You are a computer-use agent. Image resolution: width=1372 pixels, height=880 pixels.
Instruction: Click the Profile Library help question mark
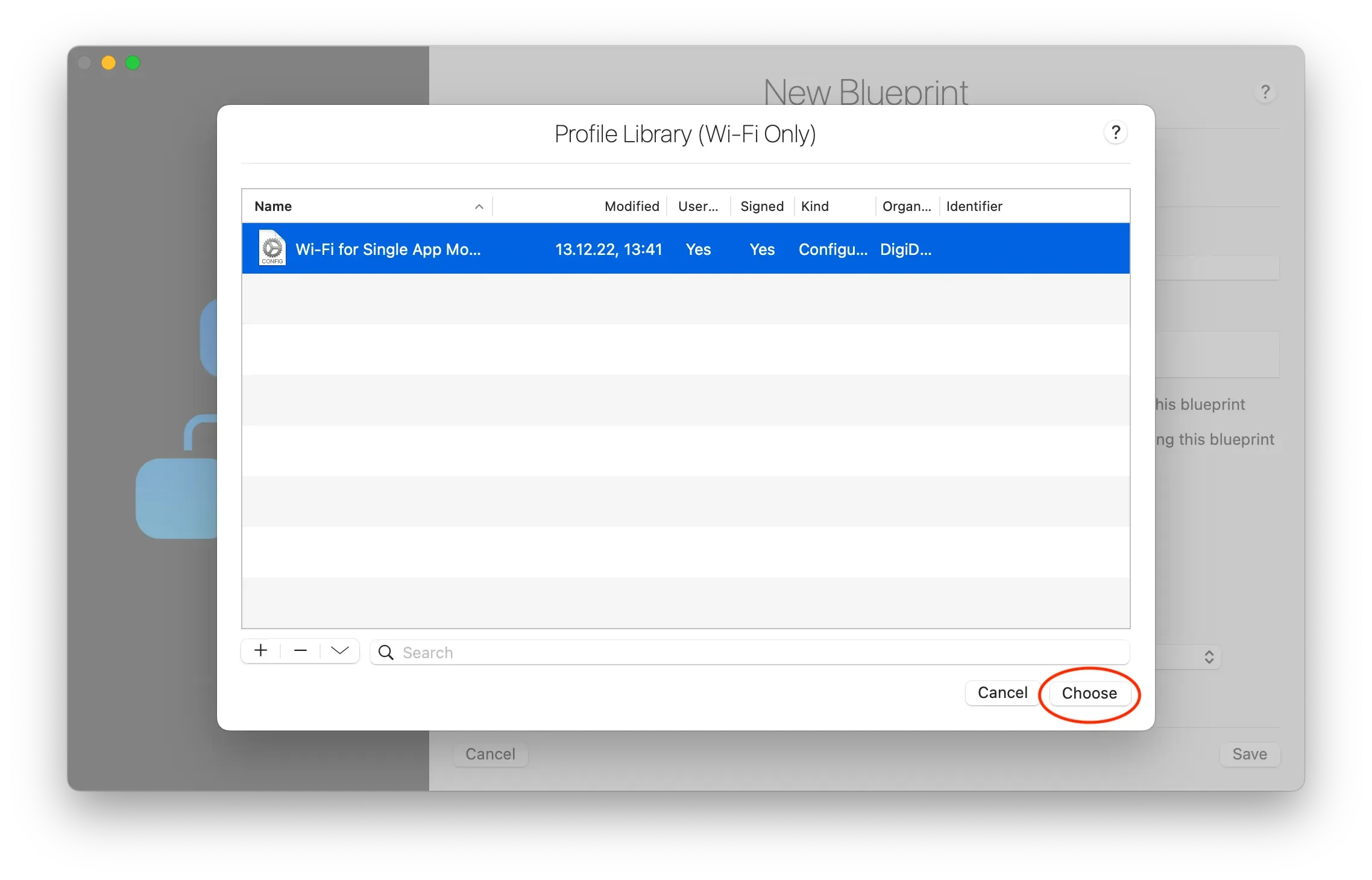pos(1116,133)
